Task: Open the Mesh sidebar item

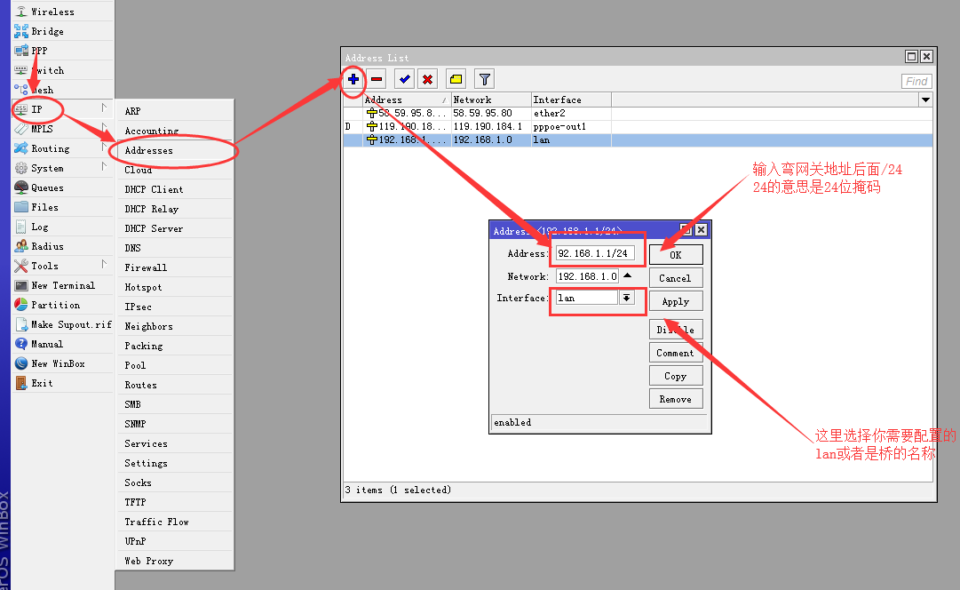Action: (62, 89)
